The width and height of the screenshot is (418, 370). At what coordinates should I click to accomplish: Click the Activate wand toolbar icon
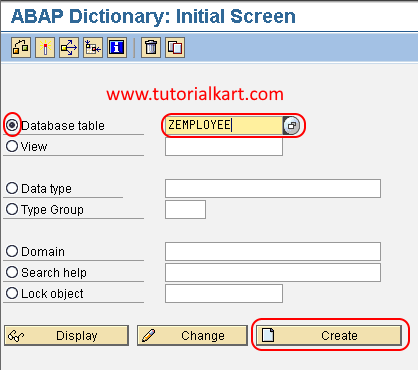[45, 47]
